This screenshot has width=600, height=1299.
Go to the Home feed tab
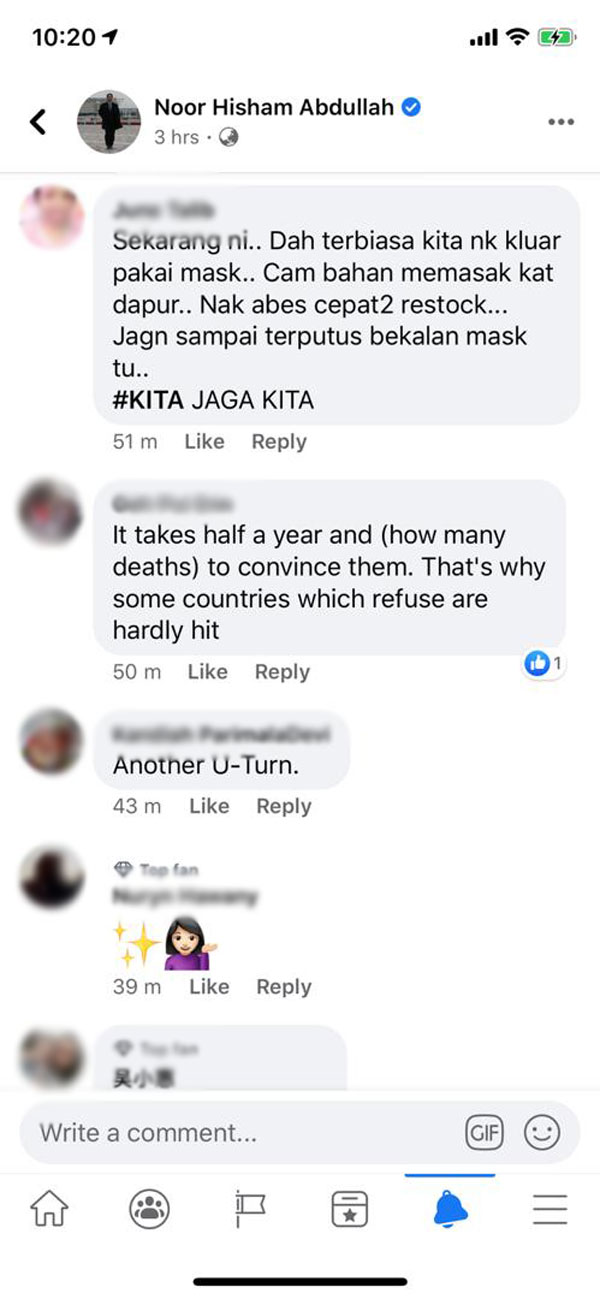49,1210
